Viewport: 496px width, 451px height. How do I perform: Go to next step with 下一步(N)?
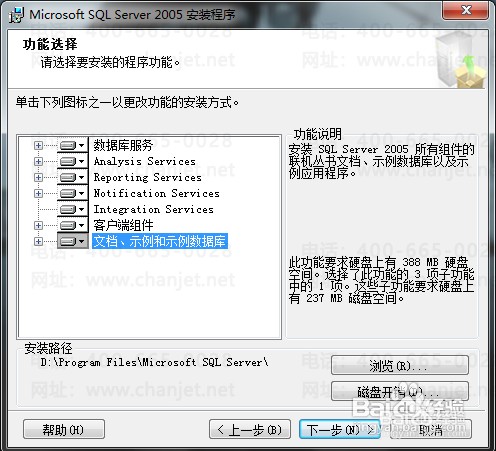click(x=340, y=429)
